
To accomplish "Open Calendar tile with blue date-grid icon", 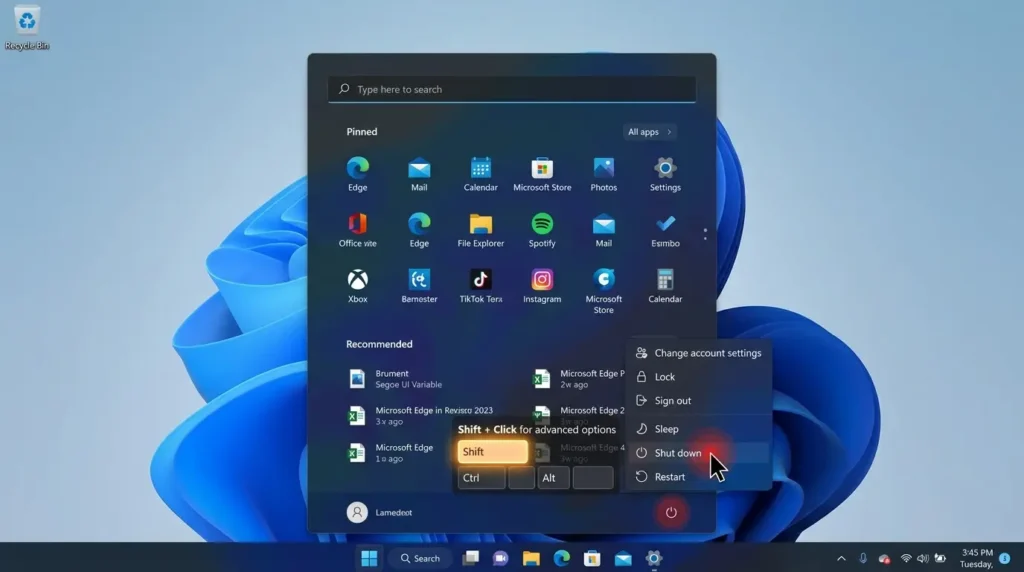I will pos(481,174).
